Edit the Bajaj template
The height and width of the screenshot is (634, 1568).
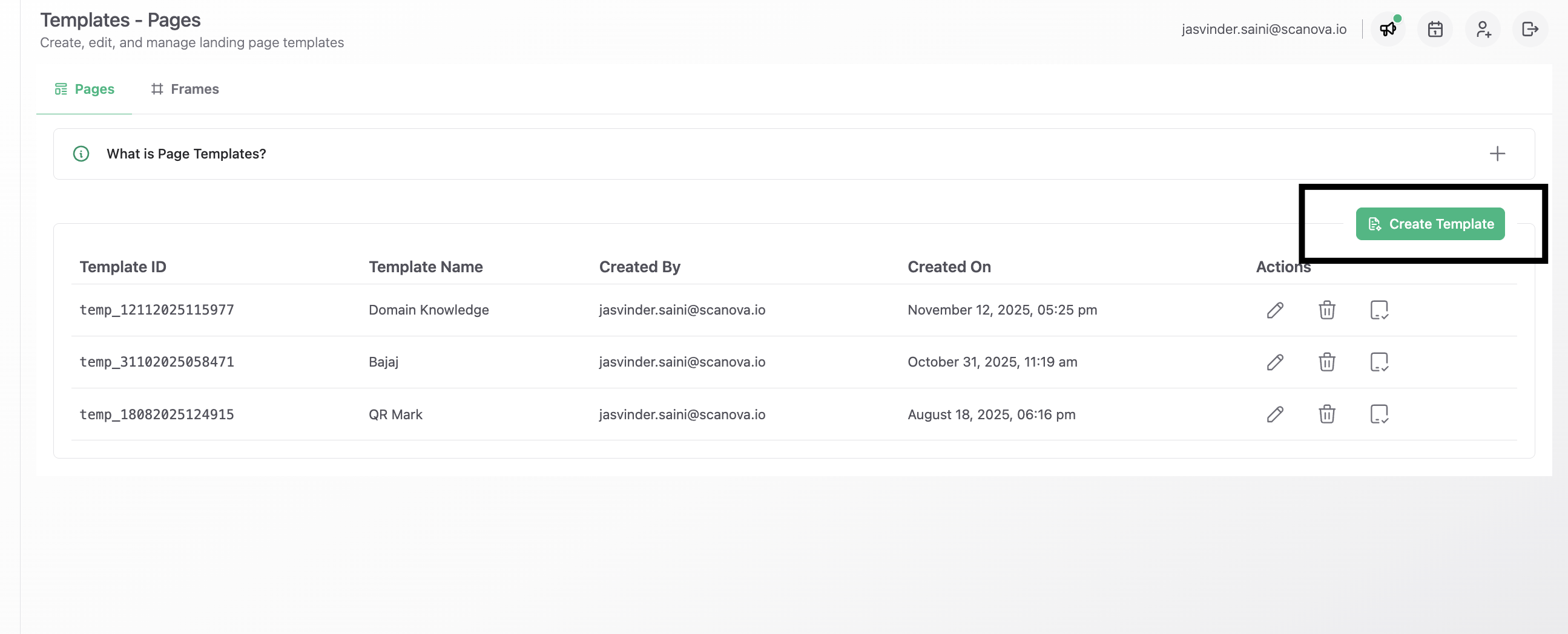coord(1275,362)
